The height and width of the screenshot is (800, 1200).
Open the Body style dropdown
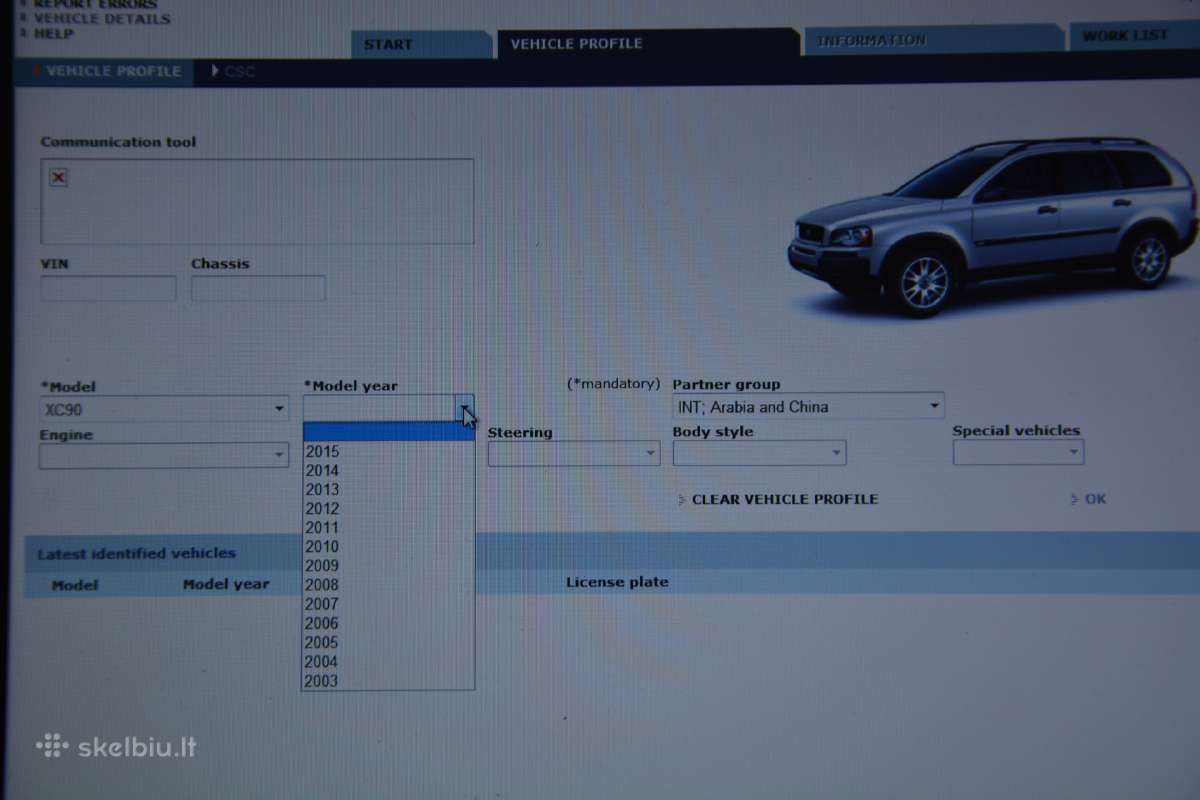[759, 453]
